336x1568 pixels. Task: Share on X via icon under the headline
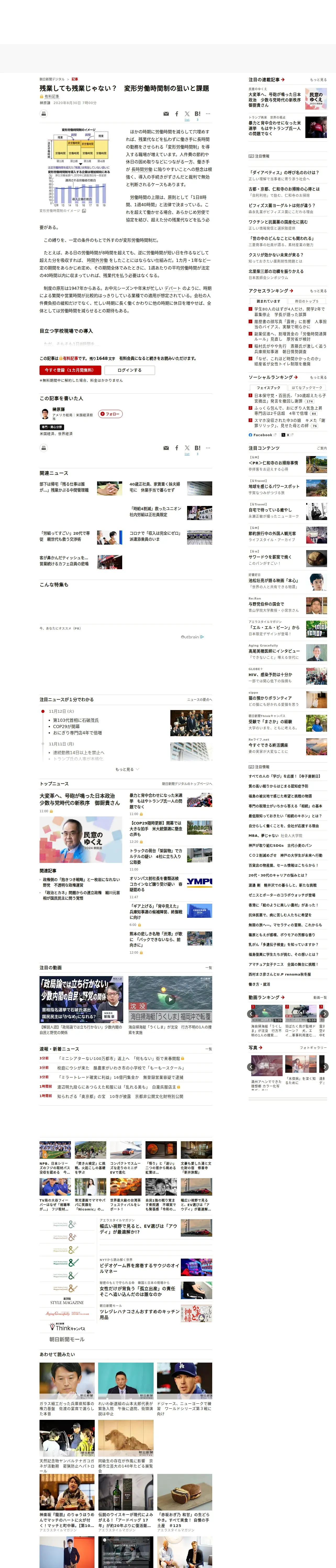pos(187,114)
